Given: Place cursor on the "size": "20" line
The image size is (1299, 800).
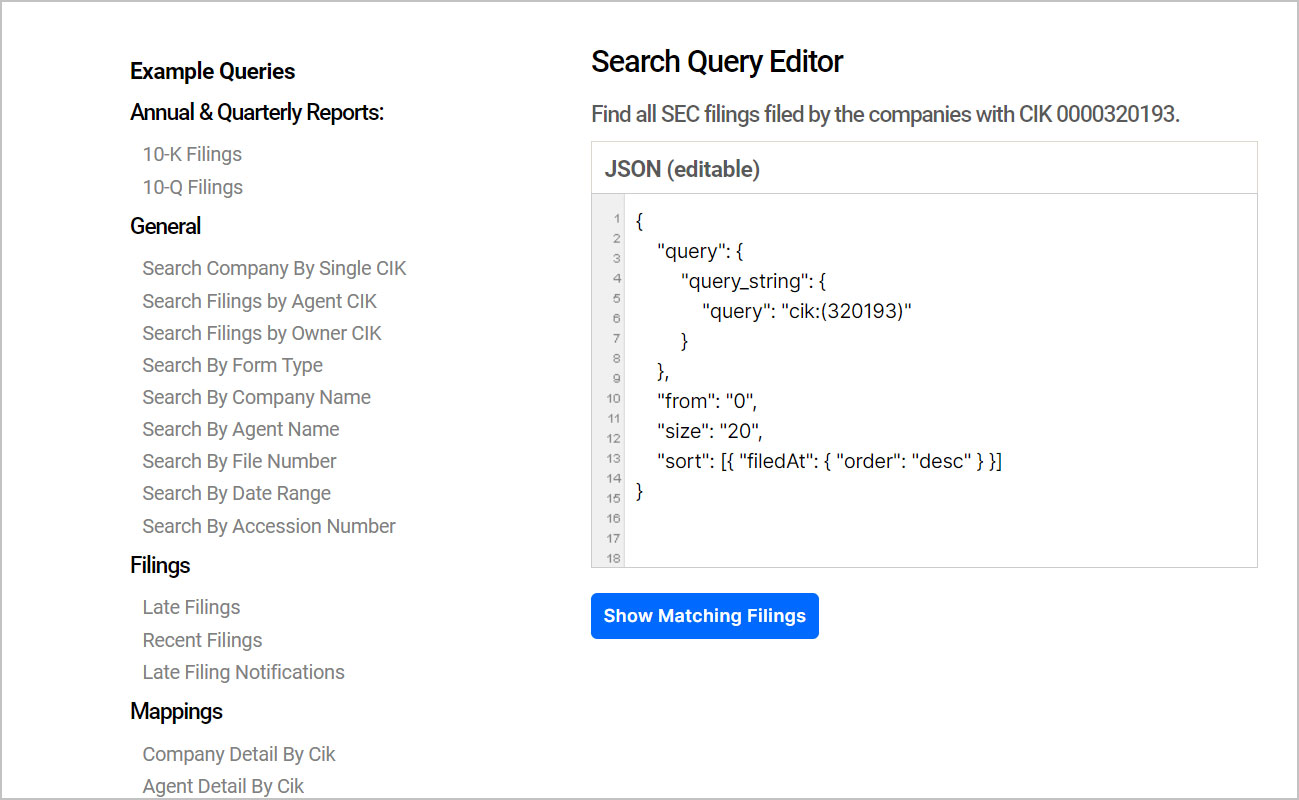Looking at the screenshot, I should (x=709, y=431).
